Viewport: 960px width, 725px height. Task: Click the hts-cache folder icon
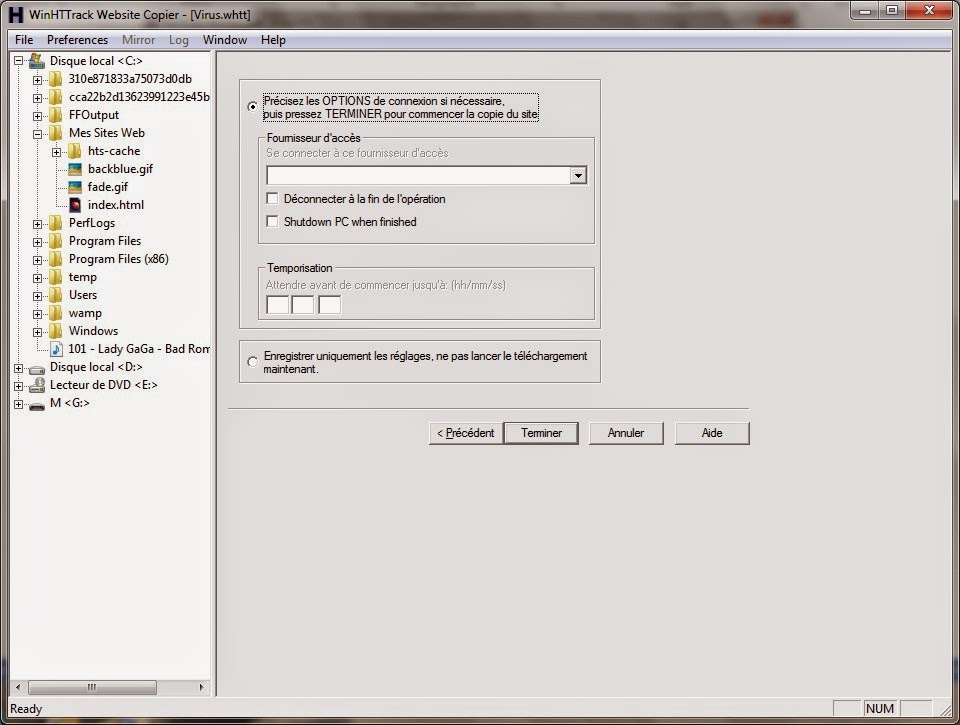(74, 151)
